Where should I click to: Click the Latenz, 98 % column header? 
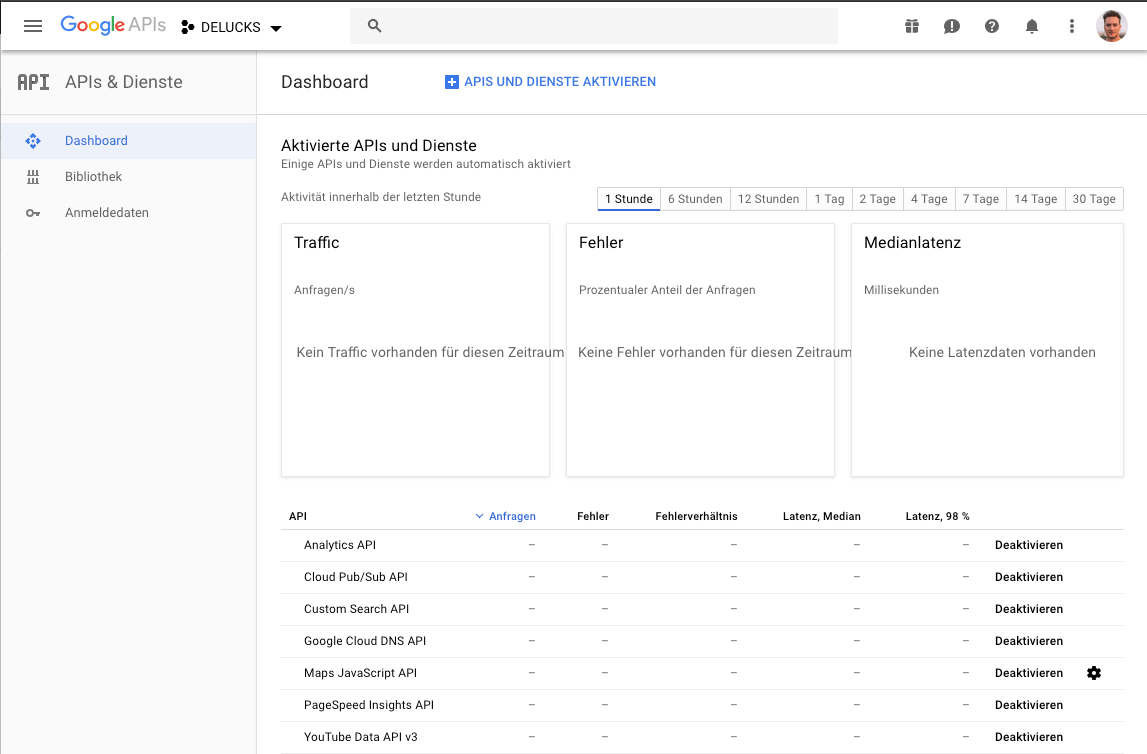point(937,516)
